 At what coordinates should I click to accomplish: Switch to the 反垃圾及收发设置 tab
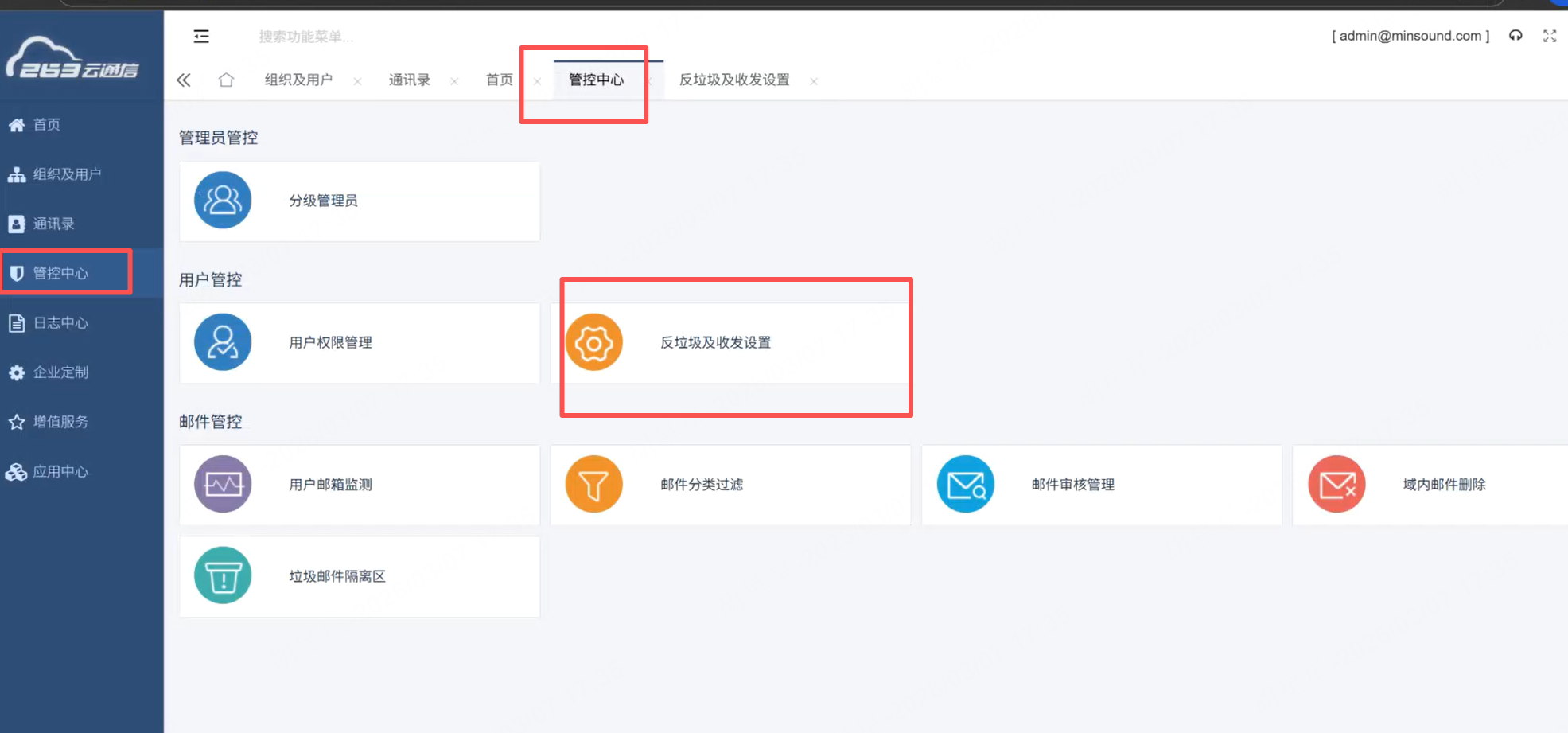pos(734,80)
